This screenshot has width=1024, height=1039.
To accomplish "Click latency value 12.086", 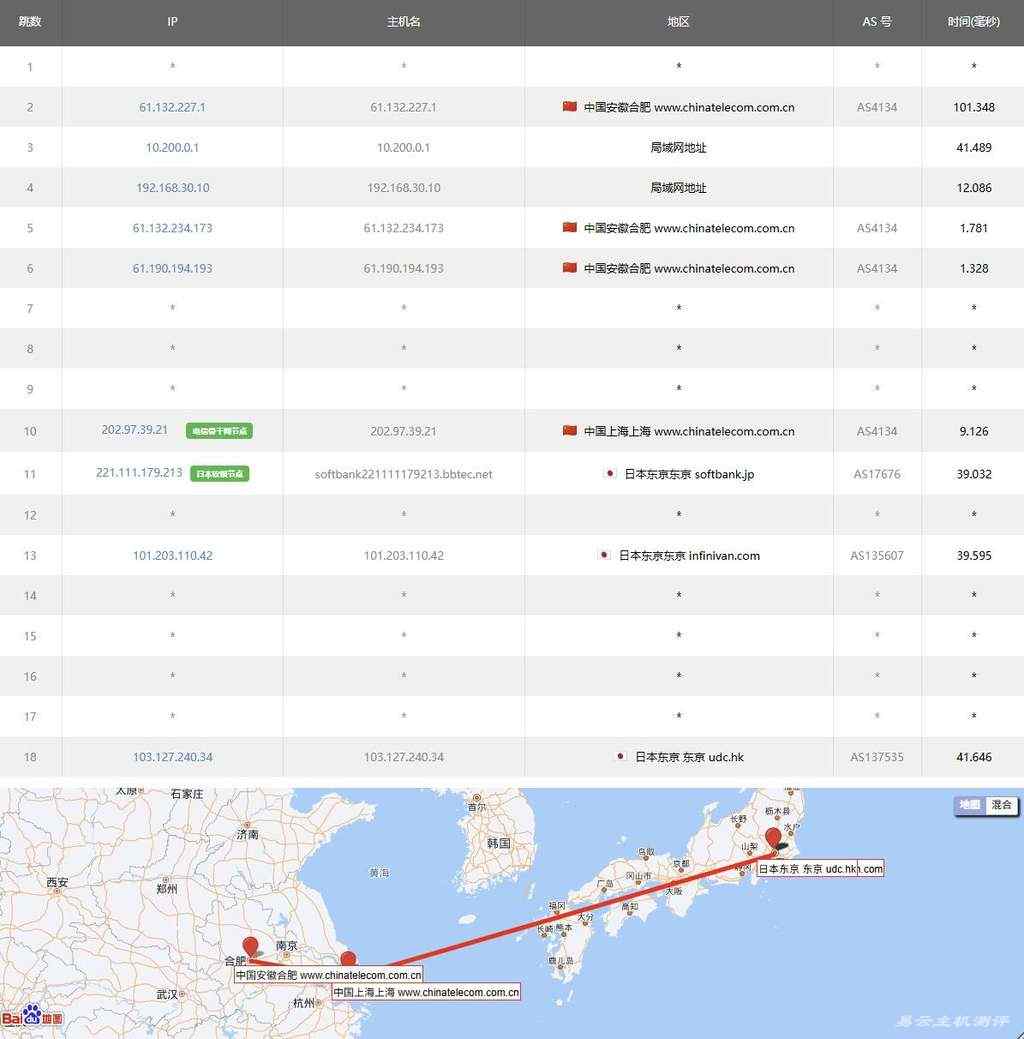I will pos(974,188).
